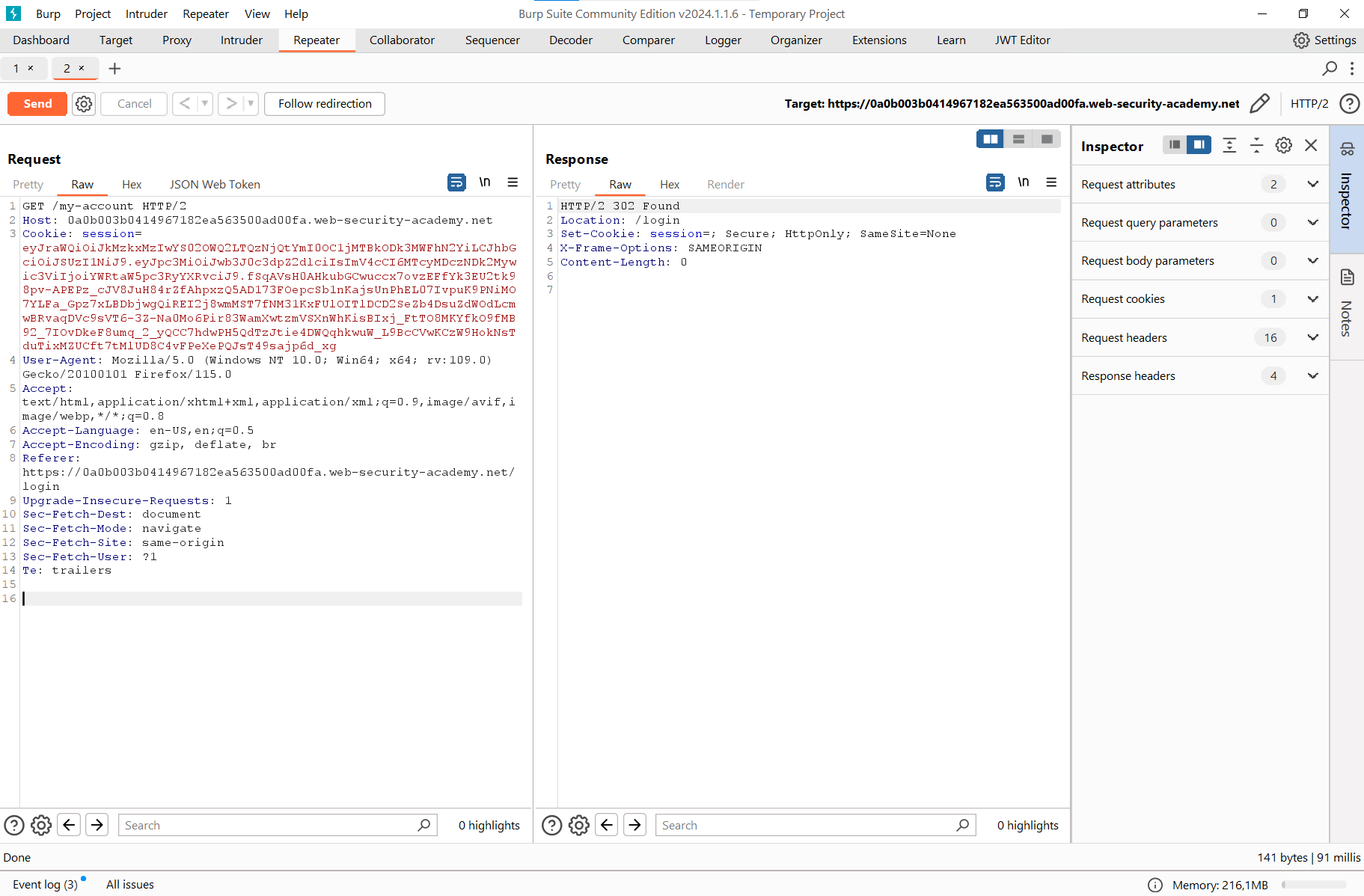Select side-by-side layout view
1364x896 pixels.
point(990,139)
